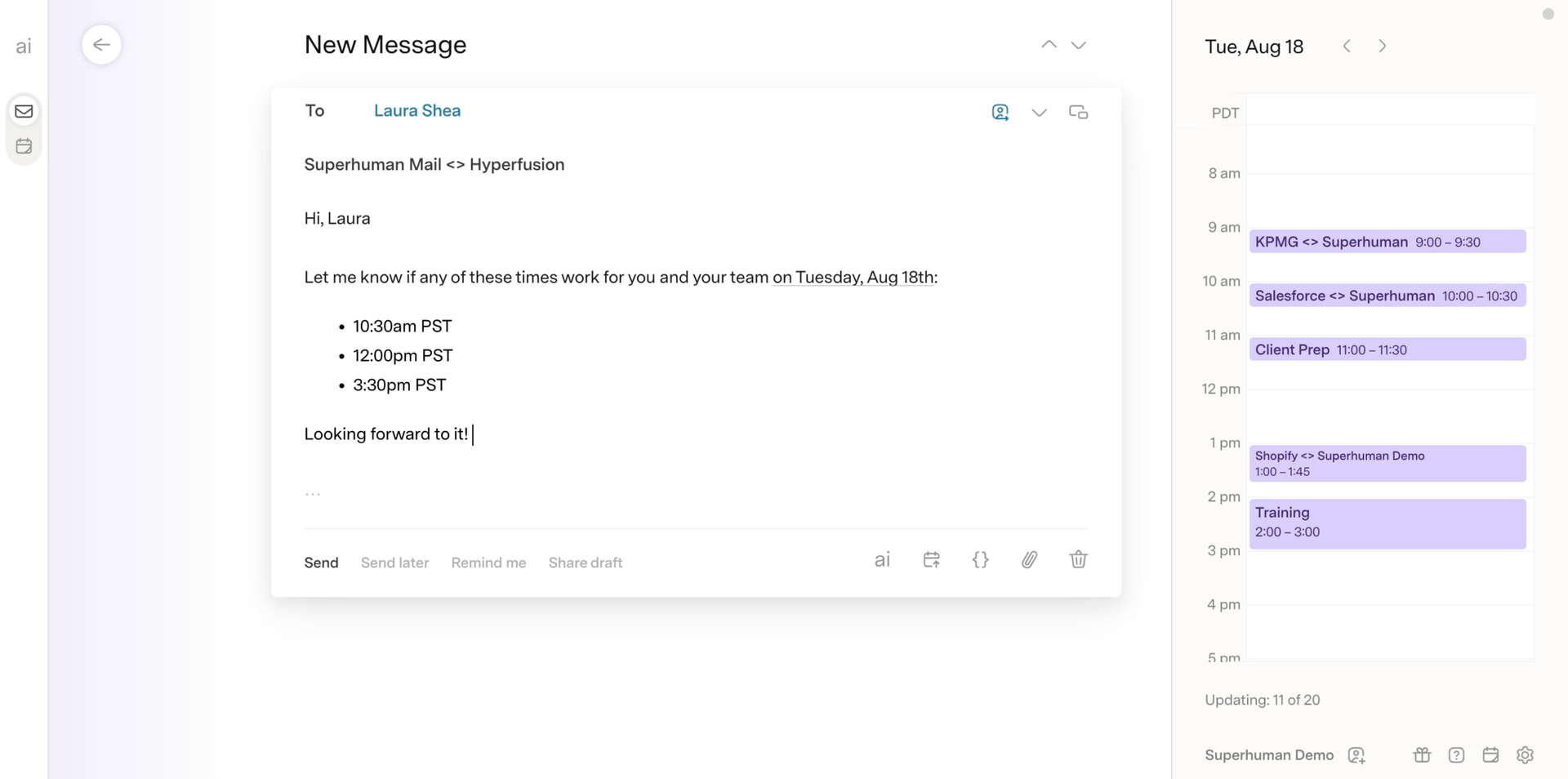The width and height of the screenshot is (1568, 779).
Task: Go to previous message with up chevron
Action: (1049, 45)
